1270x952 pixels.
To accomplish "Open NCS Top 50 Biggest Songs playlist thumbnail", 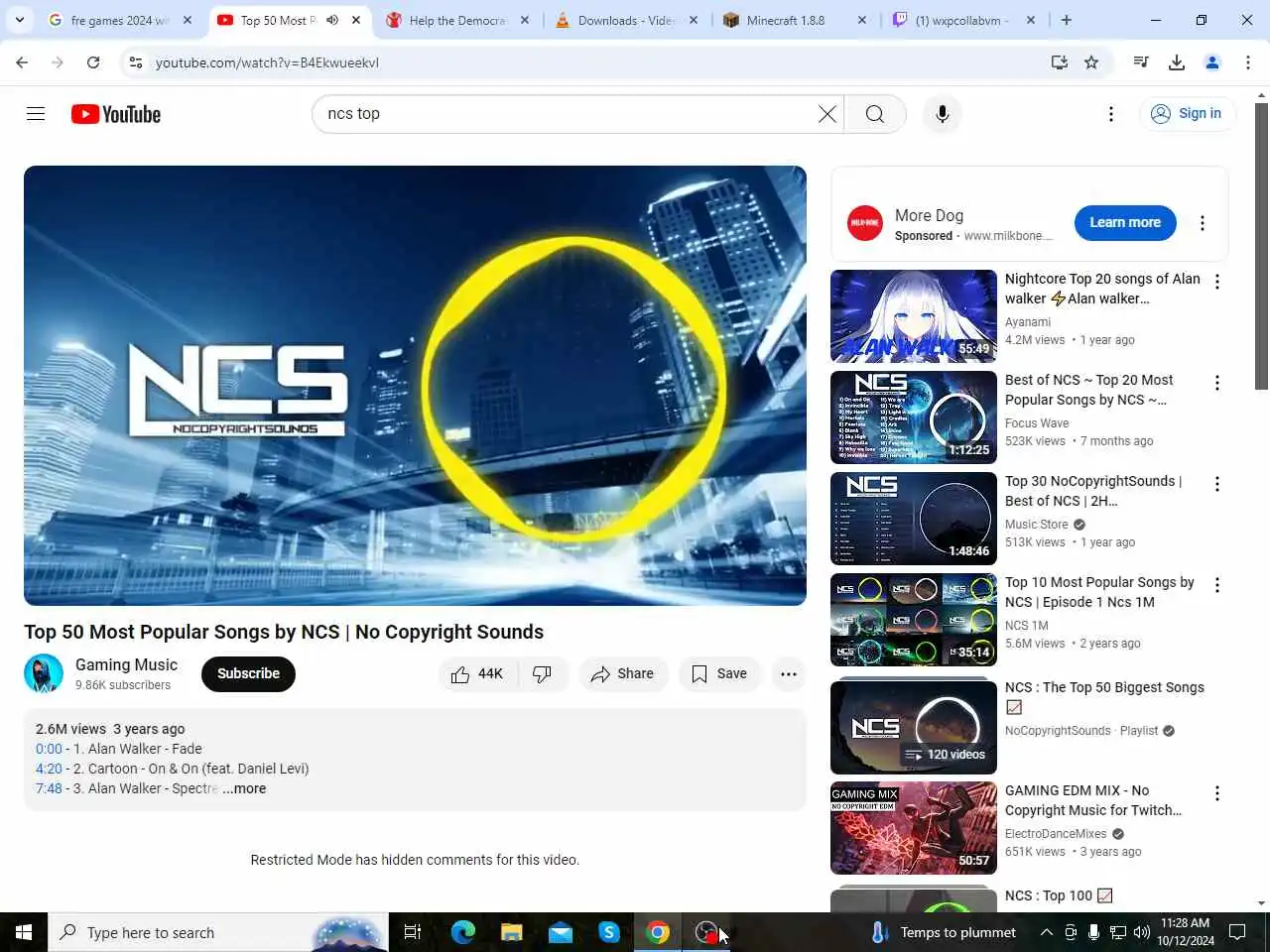I will coord(914,727).
